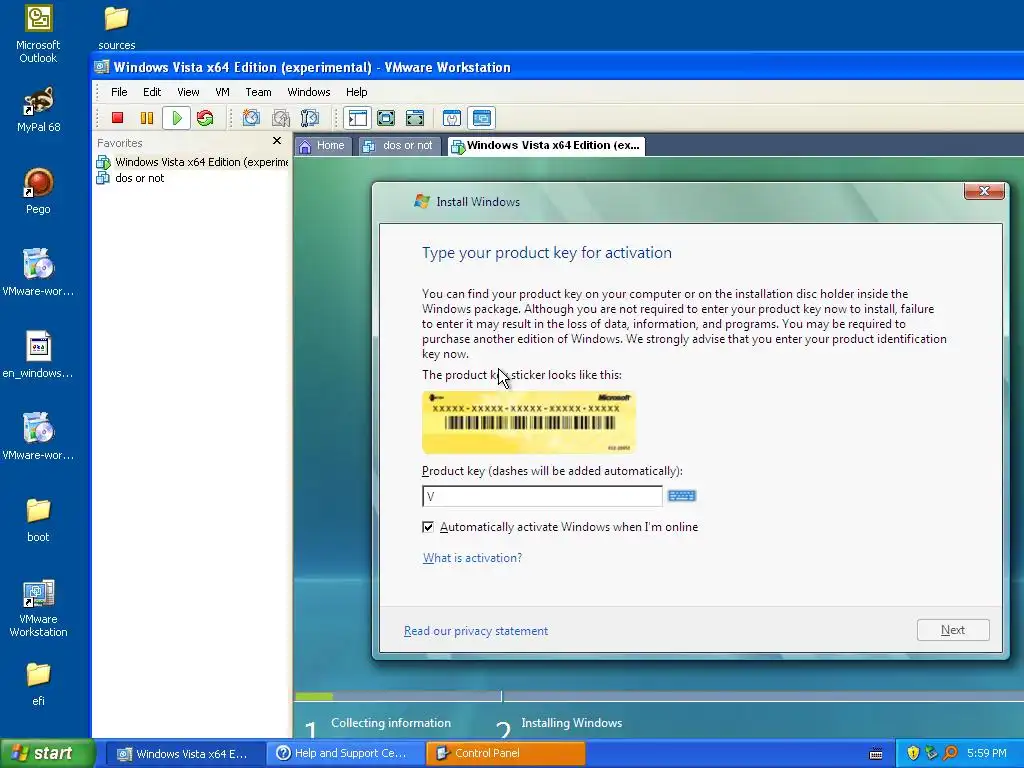This screenshot has width=1024, height=768.
Task: Open the Edit menu
Action: (x=152, y=92)
